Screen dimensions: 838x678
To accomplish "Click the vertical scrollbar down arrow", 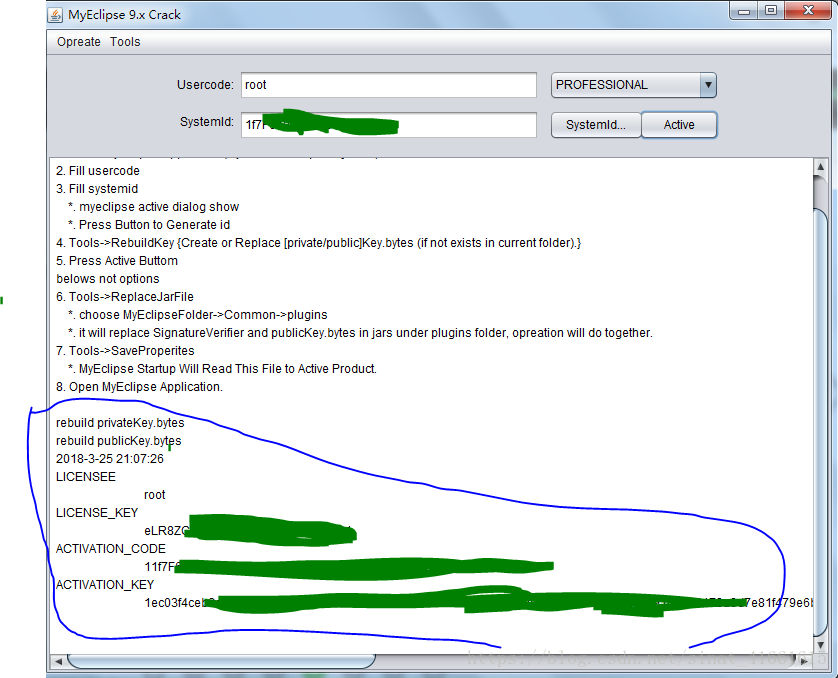I will click(820, 645).
